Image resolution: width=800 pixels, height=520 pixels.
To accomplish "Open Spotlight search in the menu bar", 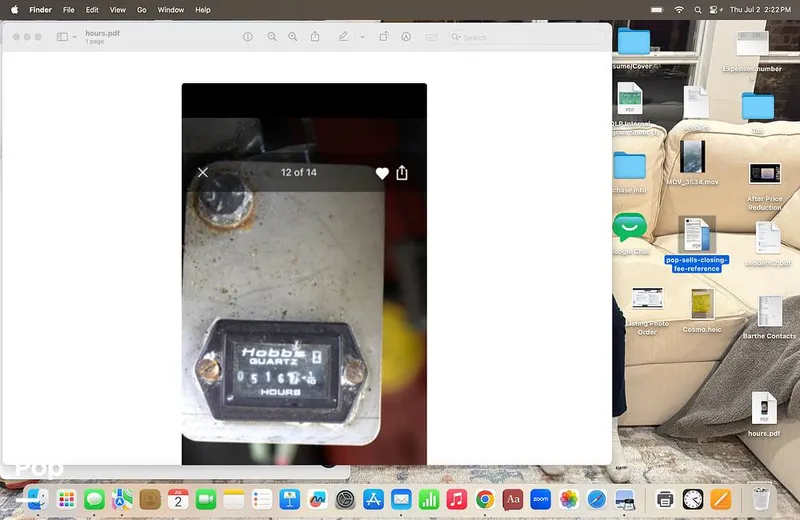I will (697, 10).
